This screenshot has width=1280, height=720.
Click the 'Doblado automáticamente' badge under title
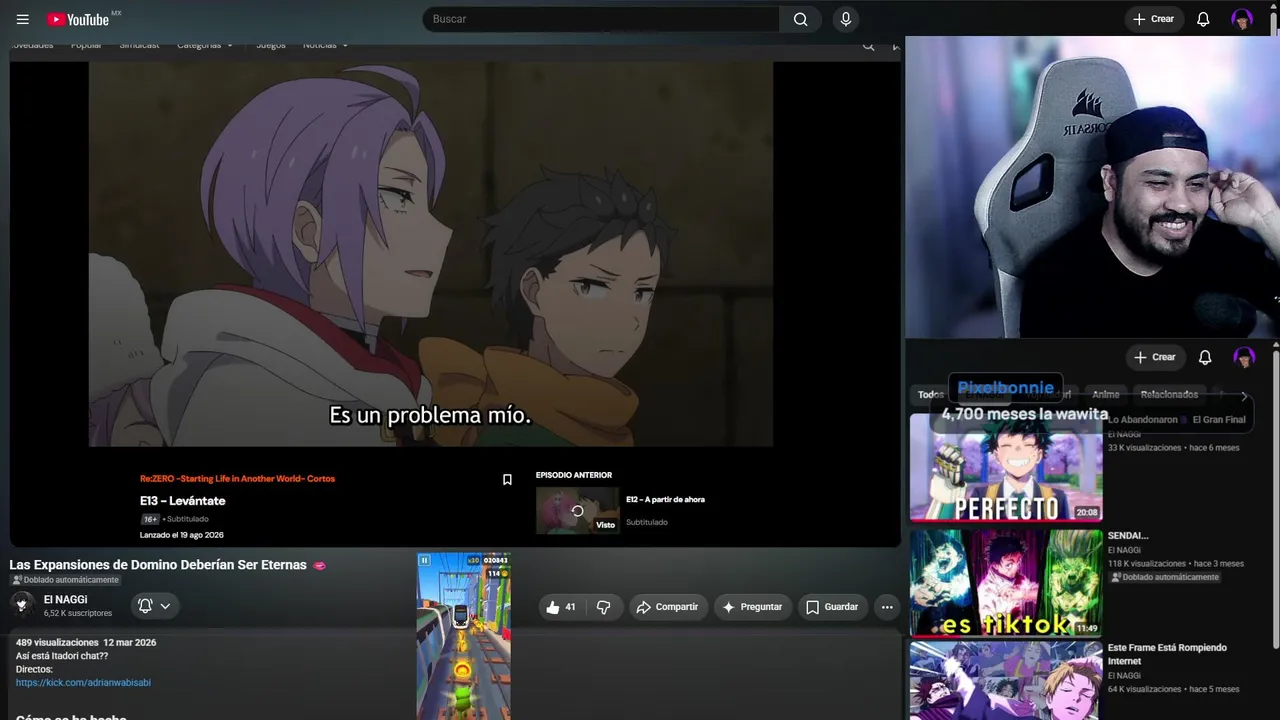(x=65, y=580)
